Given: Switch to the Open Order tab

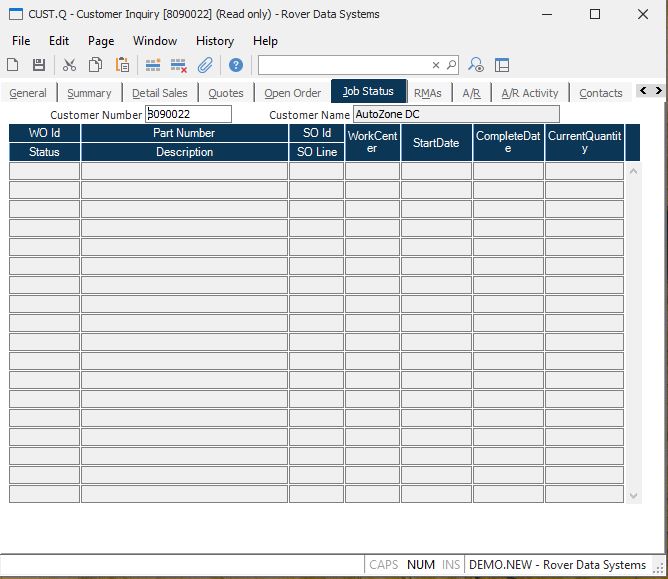Looking at the screenshot, I should 292,93.
